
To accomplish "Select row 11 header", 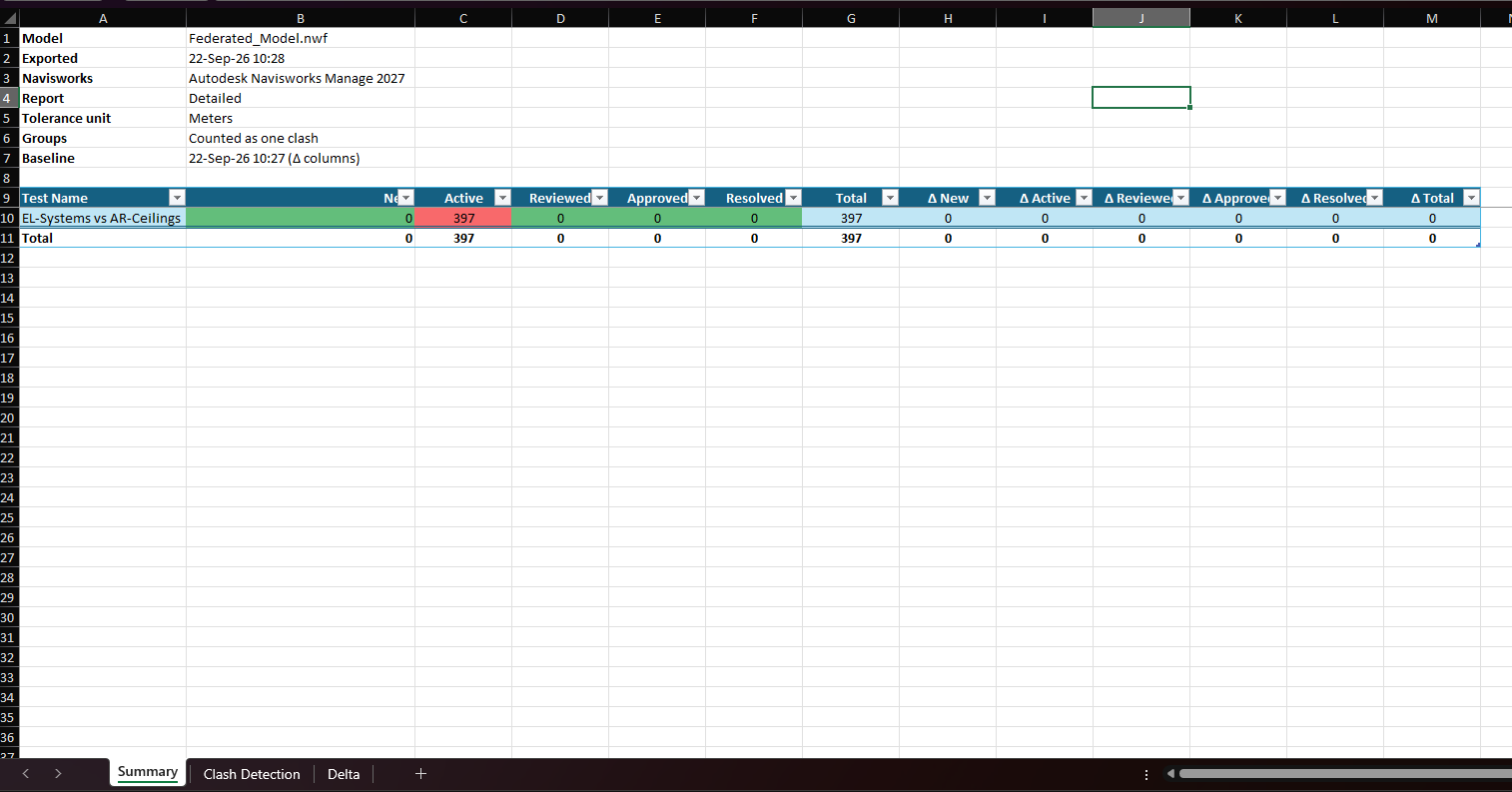I will click(10, 238).
